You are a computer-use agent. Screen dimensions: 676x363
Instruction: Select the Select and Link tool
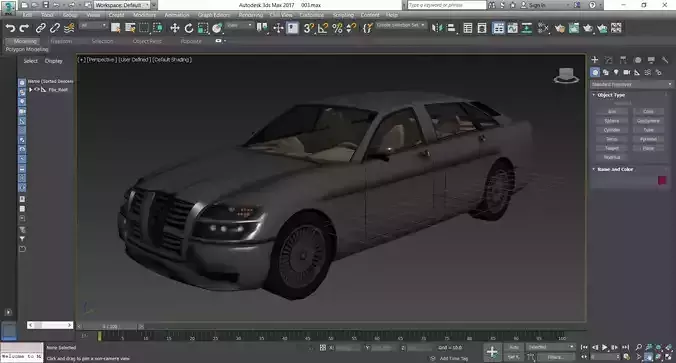[41, 28]
